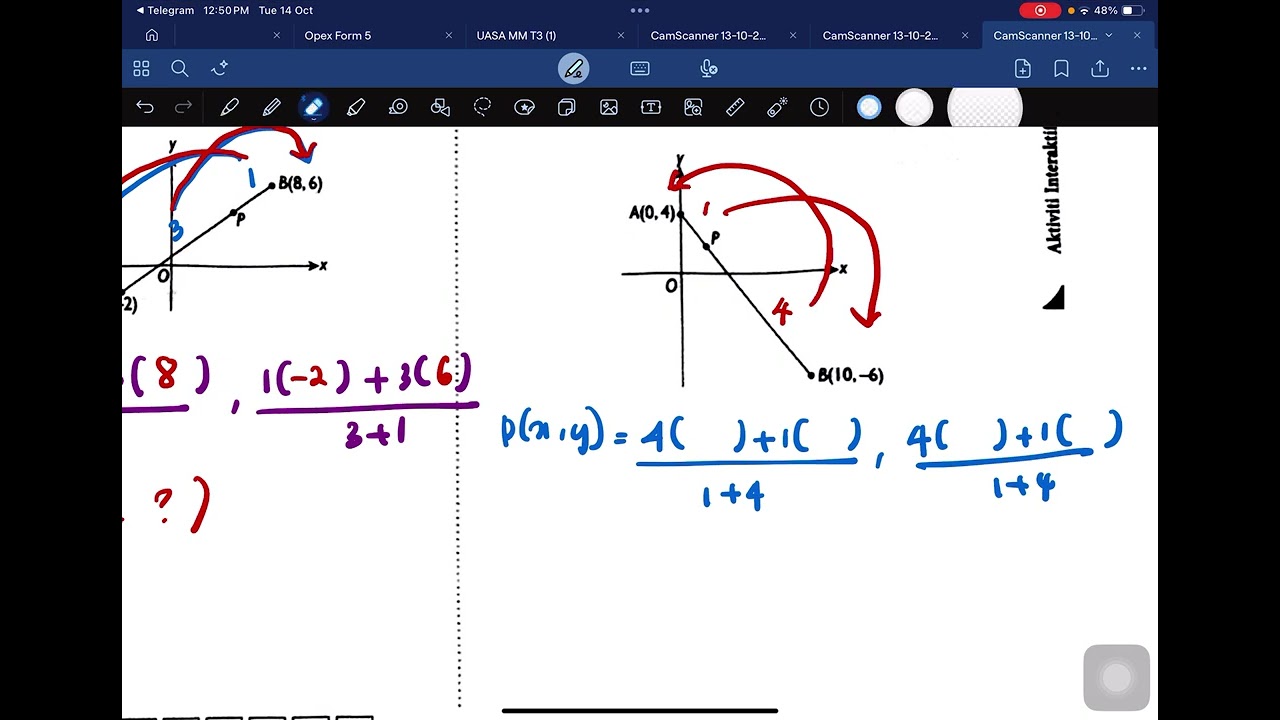Toggle the ruler tool
The image size is (1280, 720).
tap(735, 107)
